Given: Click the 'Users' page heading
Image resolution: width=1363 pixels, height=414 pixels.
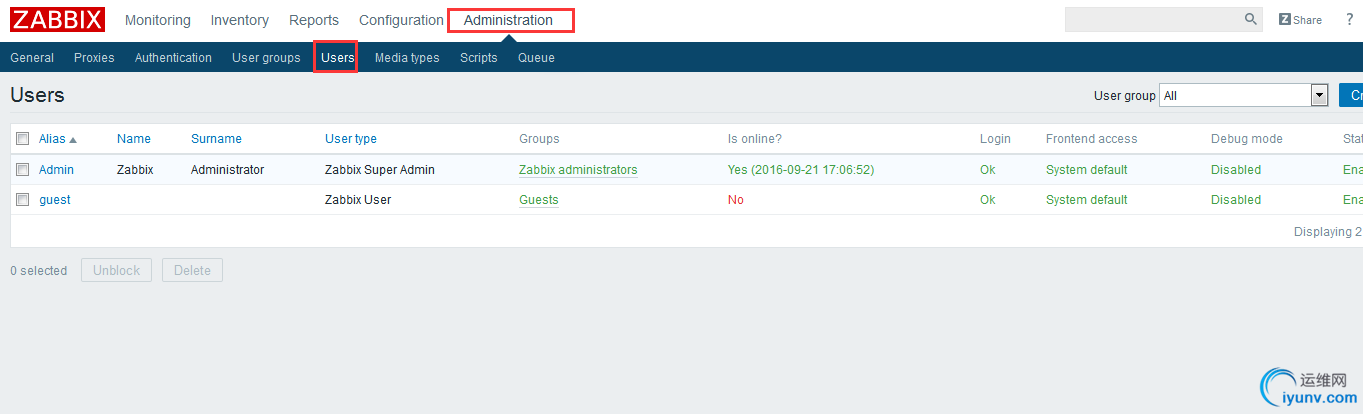Looking at the screenshot, I should point(37,95).
